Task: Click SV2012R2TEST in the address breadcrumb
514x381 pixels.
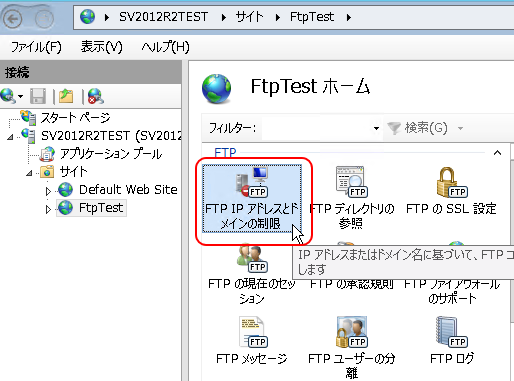Action: click(x=163, y=17)
